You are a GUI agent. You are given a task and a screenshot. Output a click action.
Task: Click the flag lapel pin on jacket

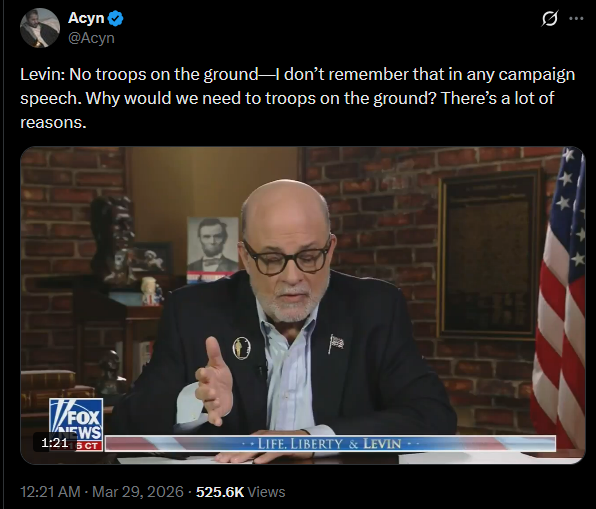[336, 343]
